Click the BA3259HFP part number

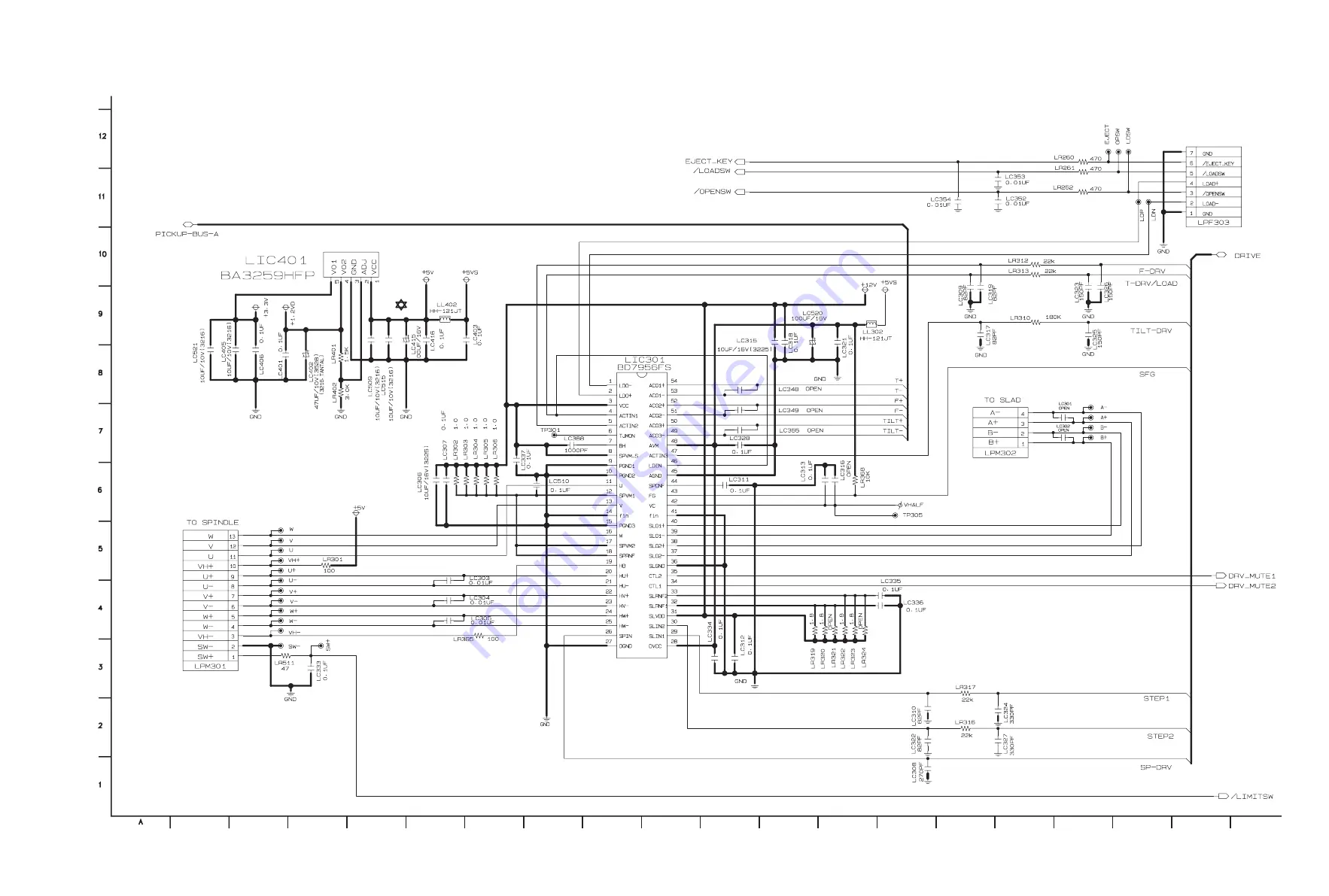(x=267, y=275)
